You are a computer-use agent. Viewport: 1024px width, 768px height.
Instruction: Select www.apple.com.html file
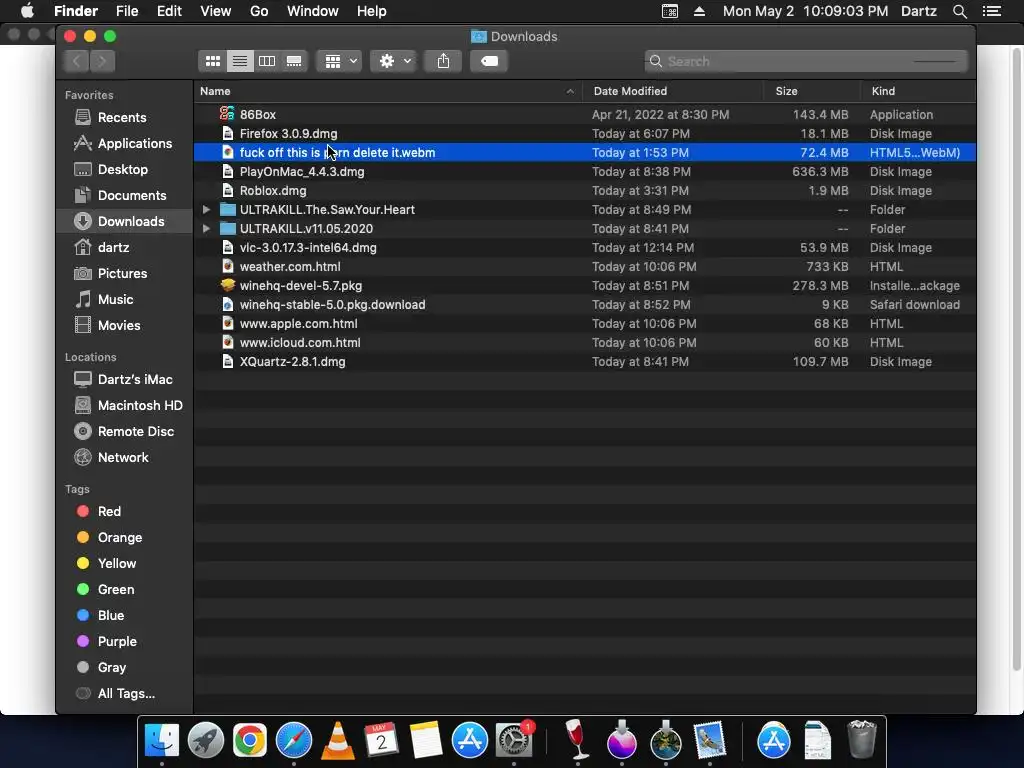584,323
